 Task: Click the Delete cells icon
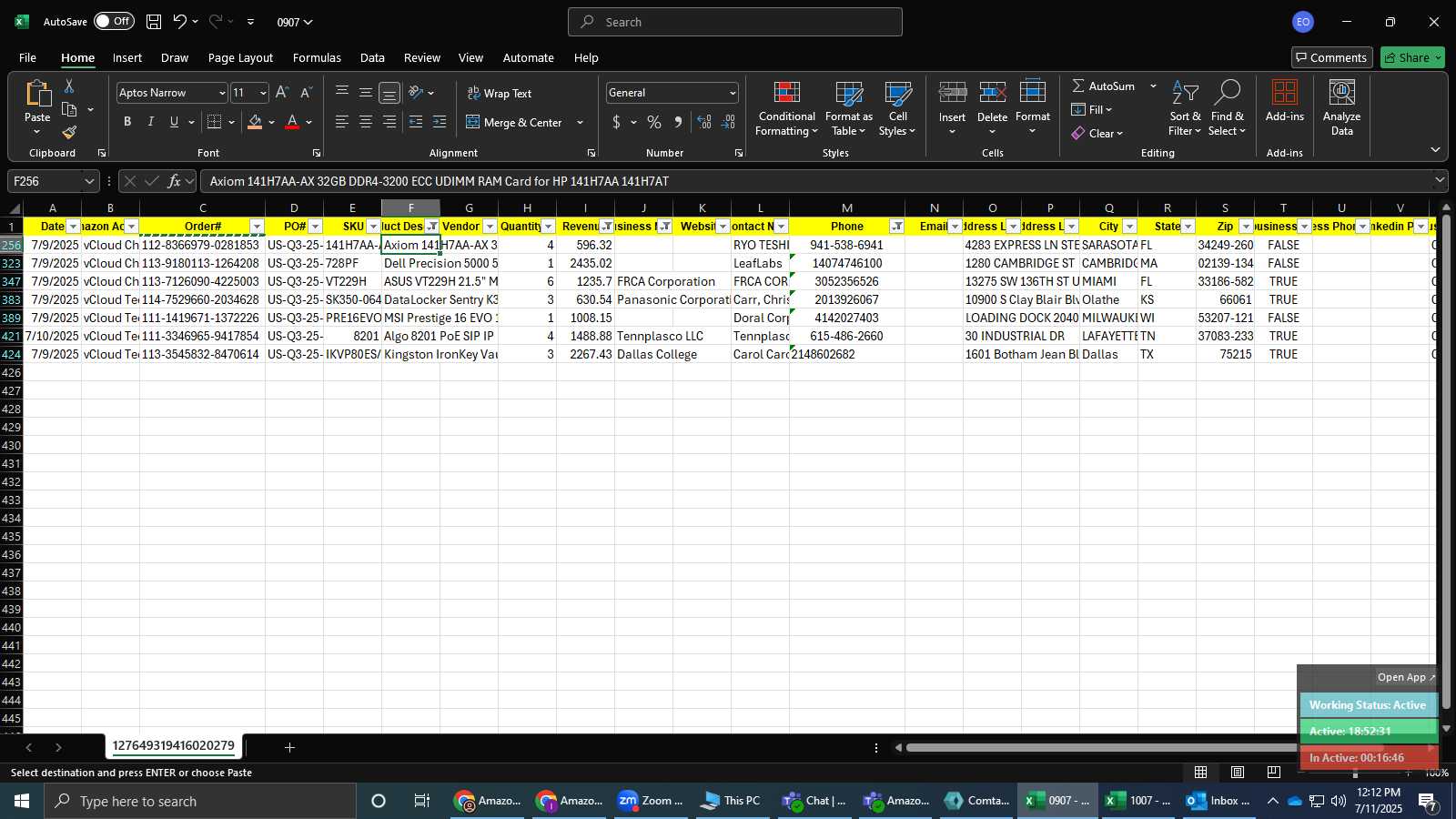pos(993,94)
